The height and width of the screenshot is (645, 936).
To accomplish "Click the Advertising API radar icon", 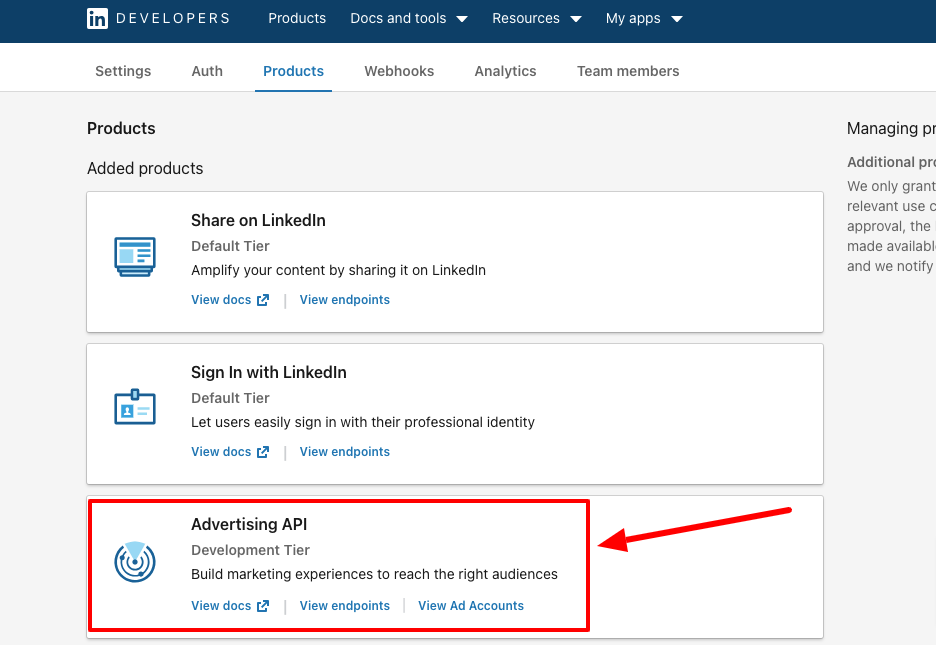I will tap(135, 561).
